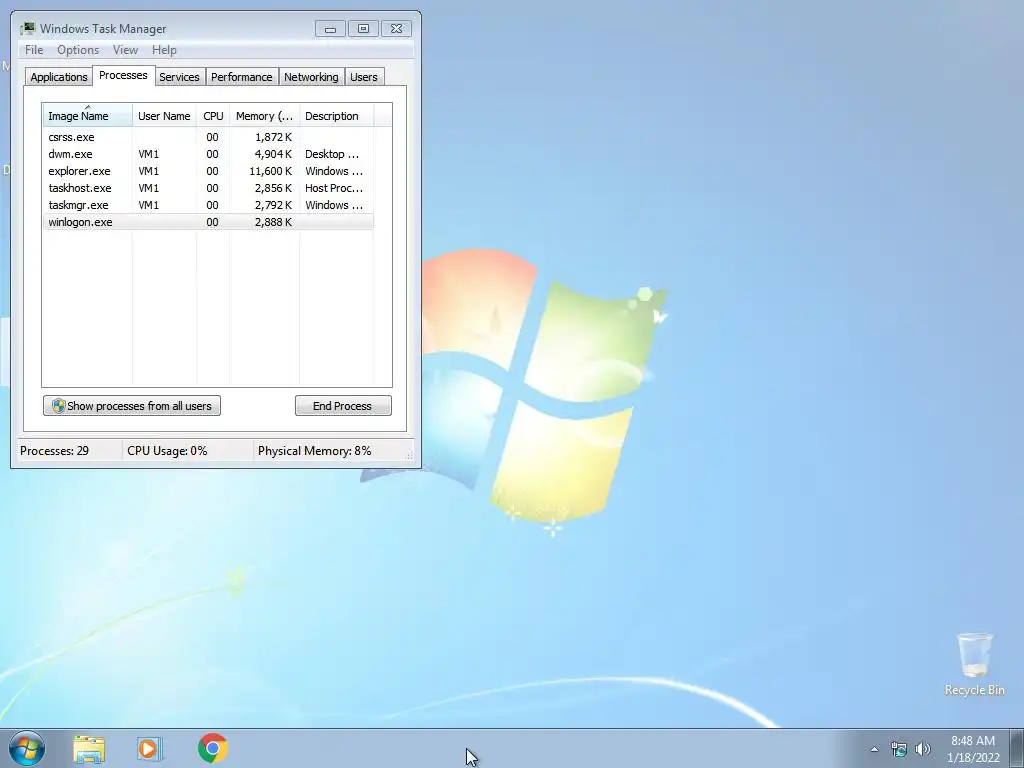This screenshot has height=768, width=1024.
Task: Click the network status tray icon
Action: click(x=899, y=749)
